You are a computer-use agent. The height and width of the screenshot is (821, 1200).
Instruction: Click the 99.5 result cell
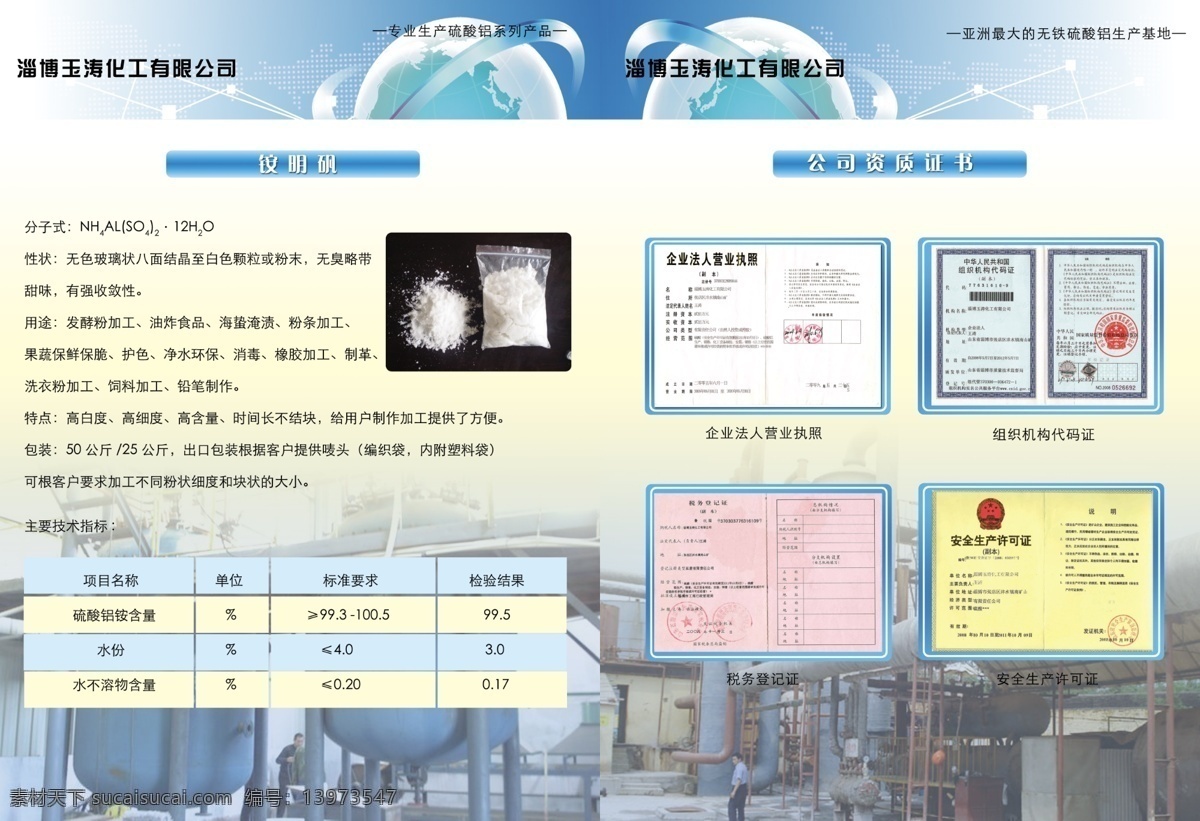[x=496, y=615]
